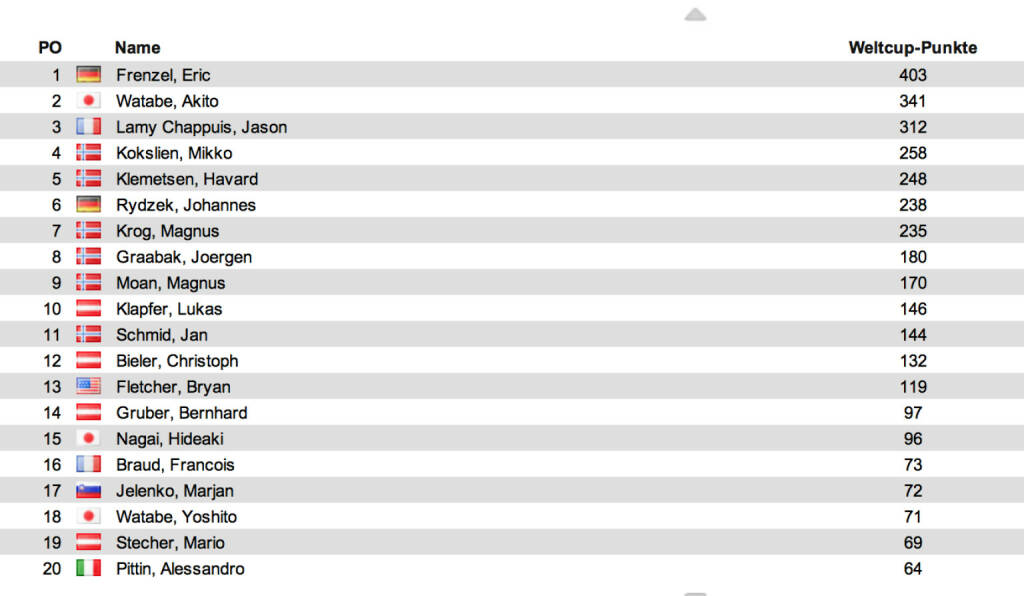The height and width of the screenshot is (596, 1024).
Task: Click the PO column header
Action: pos(50,48)
